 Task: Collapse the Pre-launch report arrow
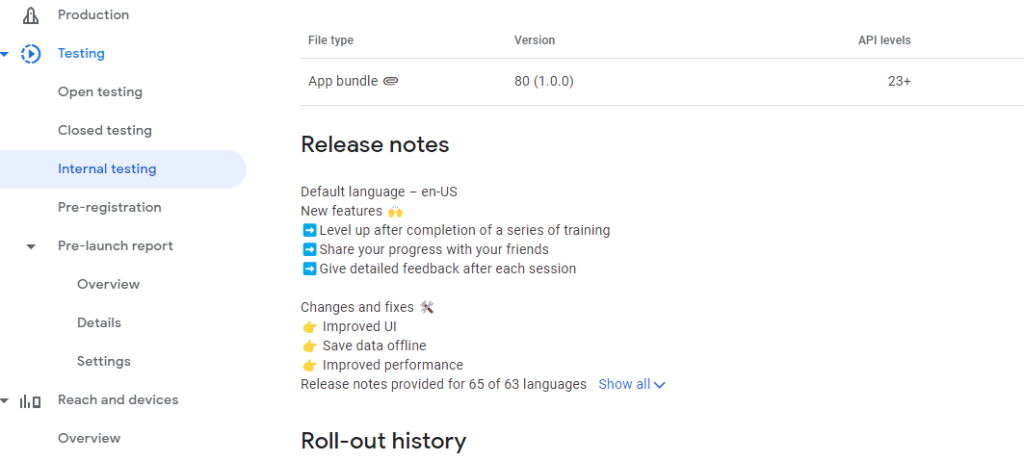tap(31, 247)
